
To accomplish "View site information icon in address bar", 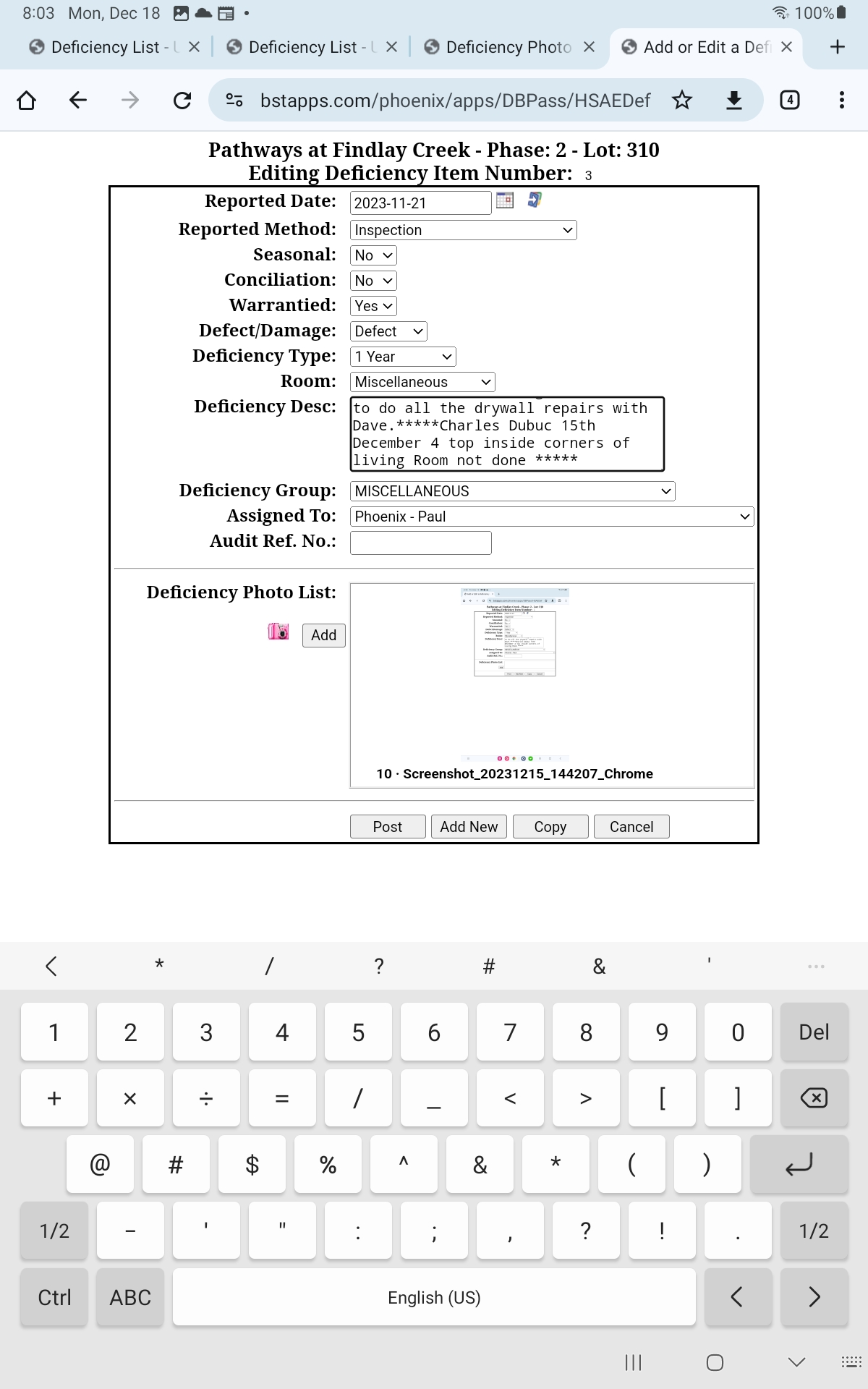I will click(234, 100).
